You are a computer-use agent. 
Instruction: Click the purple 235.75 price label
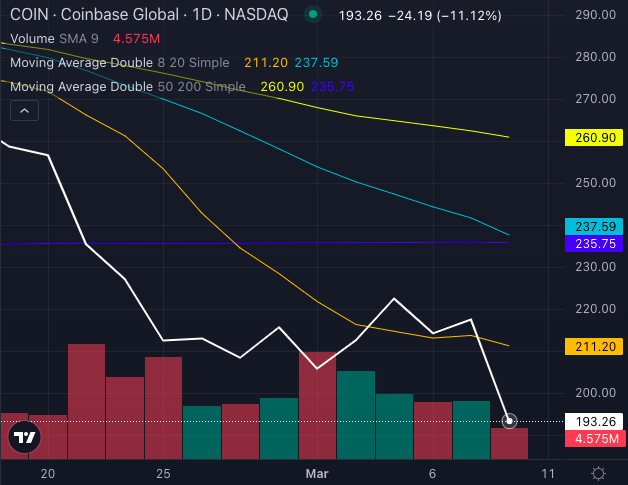(594, 243)
